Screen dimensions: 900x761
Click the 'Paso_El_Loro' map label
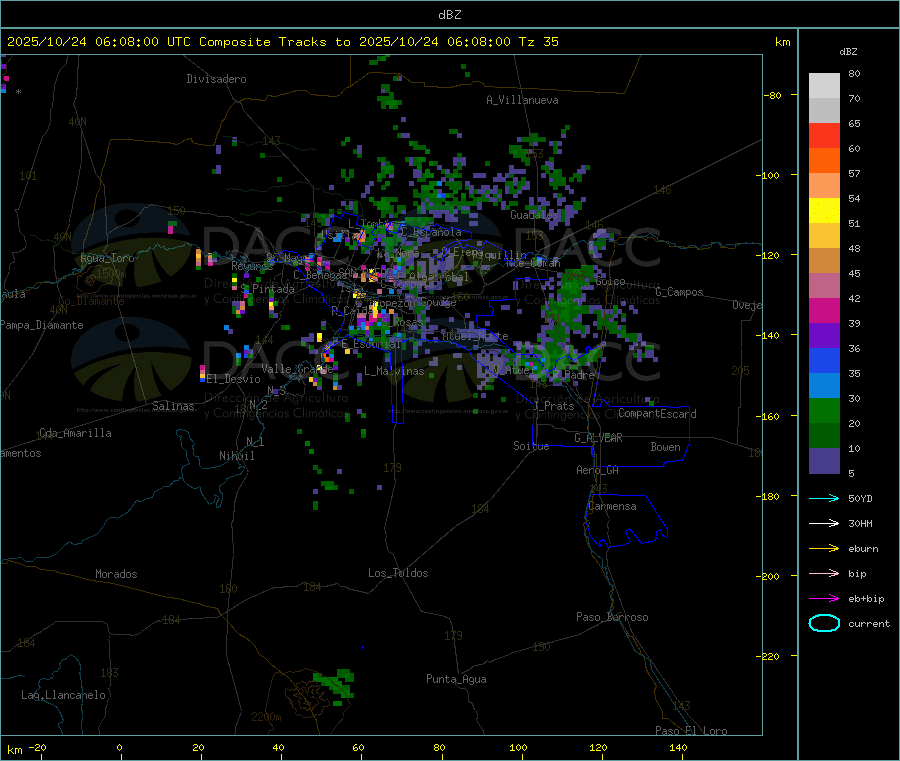coord(691,731)
